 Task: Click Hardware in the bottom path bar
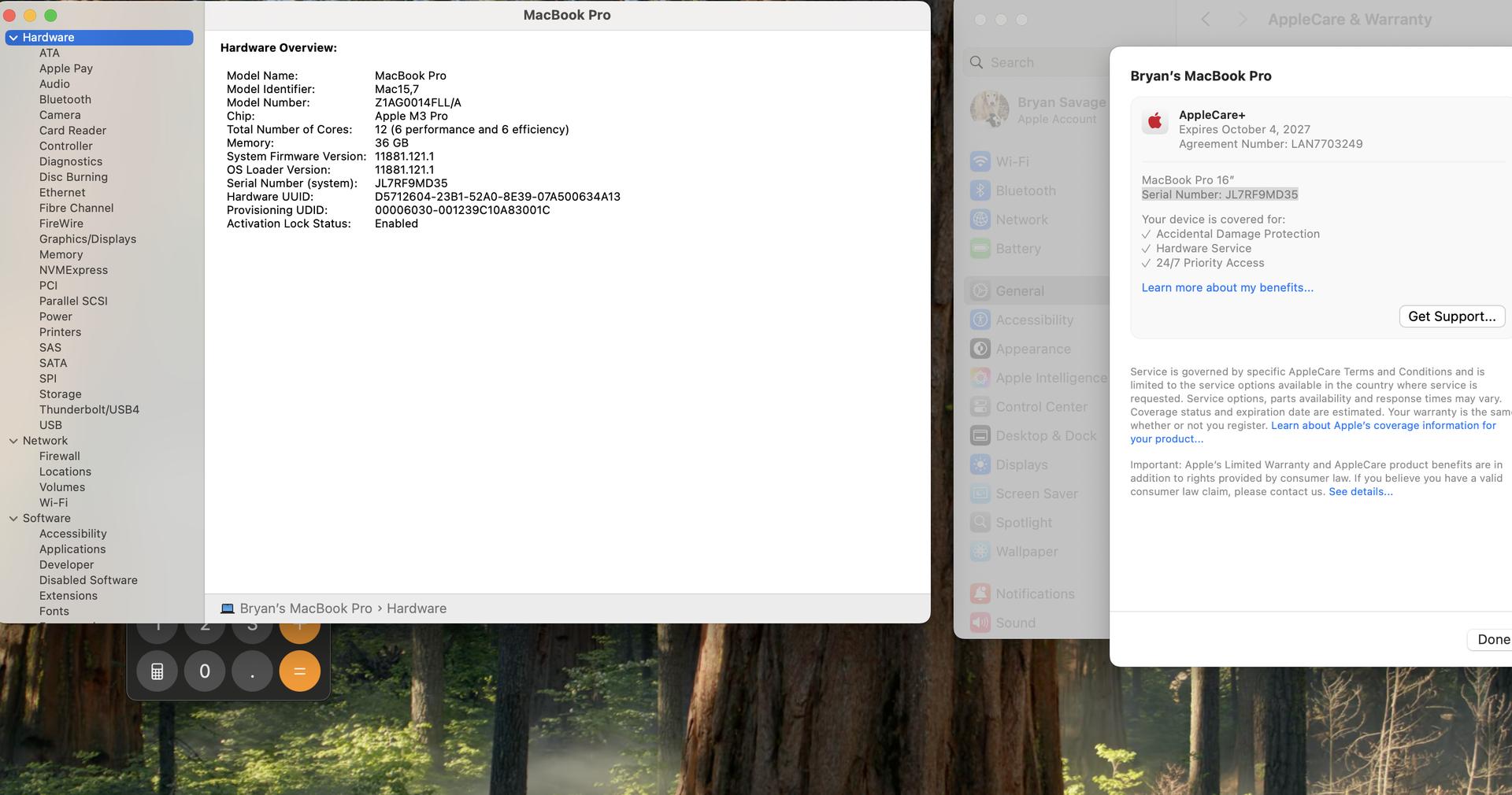[416, 608]
